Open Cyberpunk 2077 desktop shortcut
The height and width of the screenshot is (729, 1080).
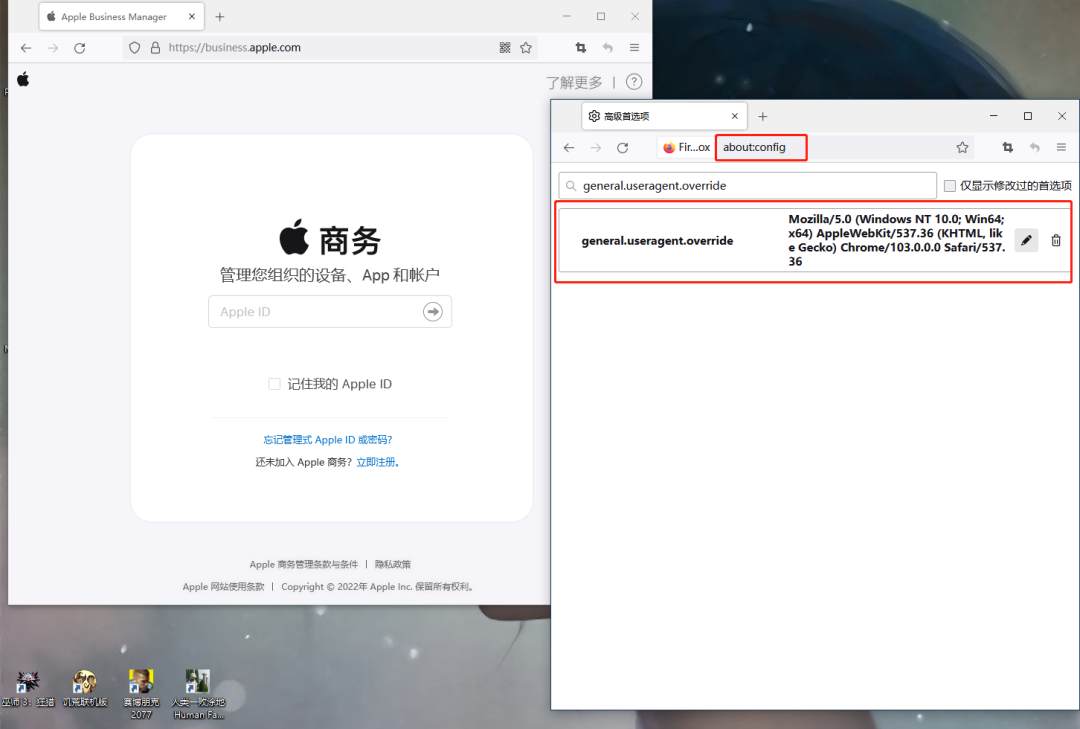(x=141, y=695)
